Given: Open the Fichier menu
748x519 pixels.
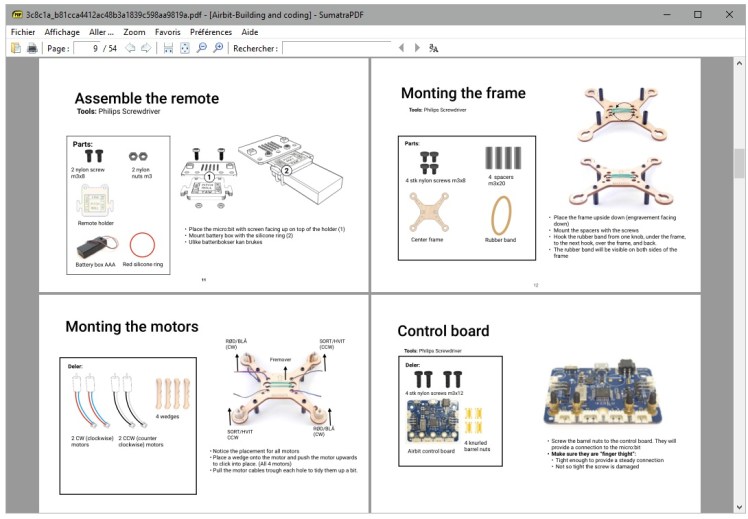Looking at the screenshot, I should point(23,32).
